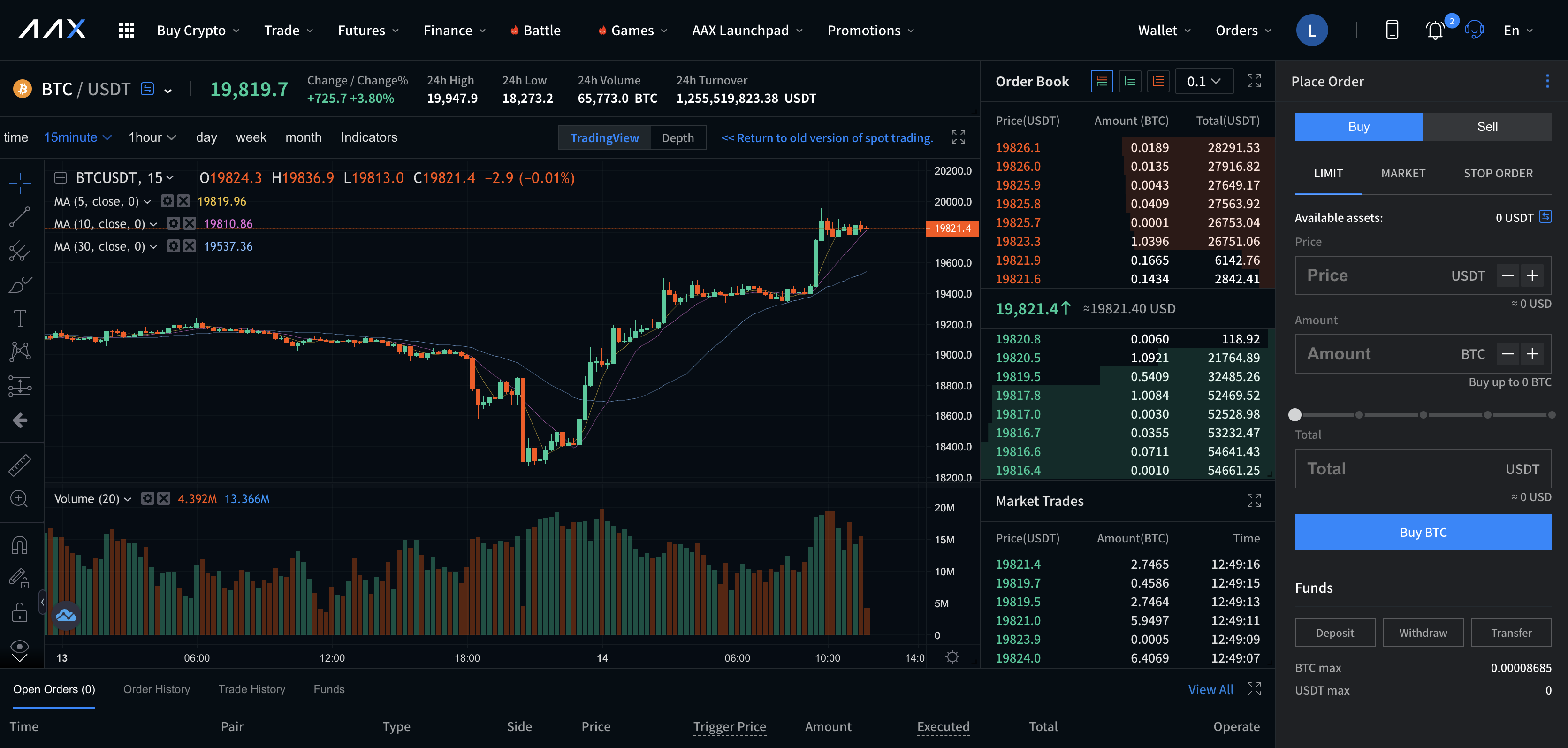1568x748 pixels.
Task: Expand the Market Trades panel fullscreen
Action: tap(1253, 500)
